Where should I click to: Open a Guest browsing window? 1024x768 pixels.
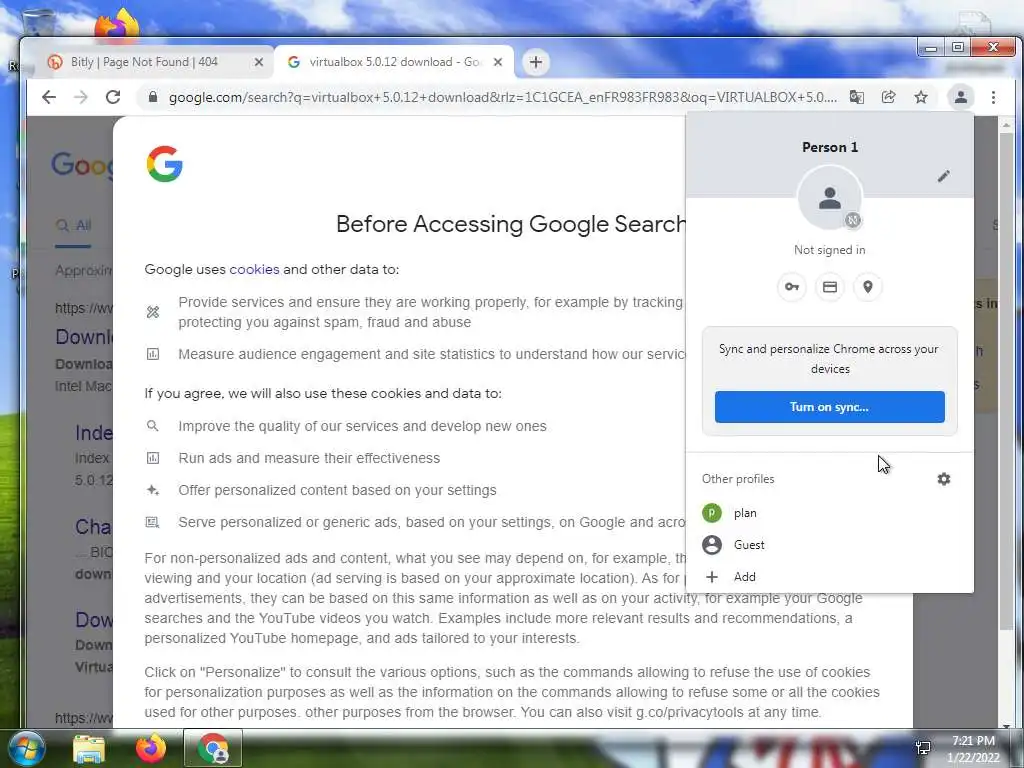pos(829,545)
